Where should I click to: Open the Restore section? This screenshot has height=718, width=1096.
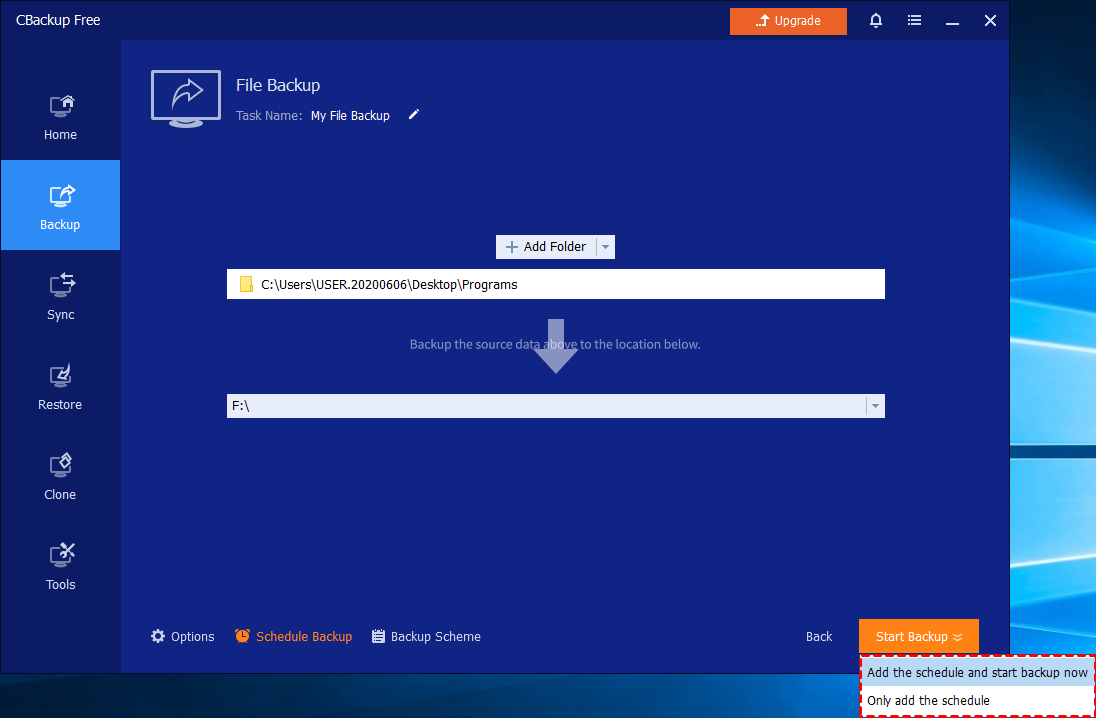[60, 386]
